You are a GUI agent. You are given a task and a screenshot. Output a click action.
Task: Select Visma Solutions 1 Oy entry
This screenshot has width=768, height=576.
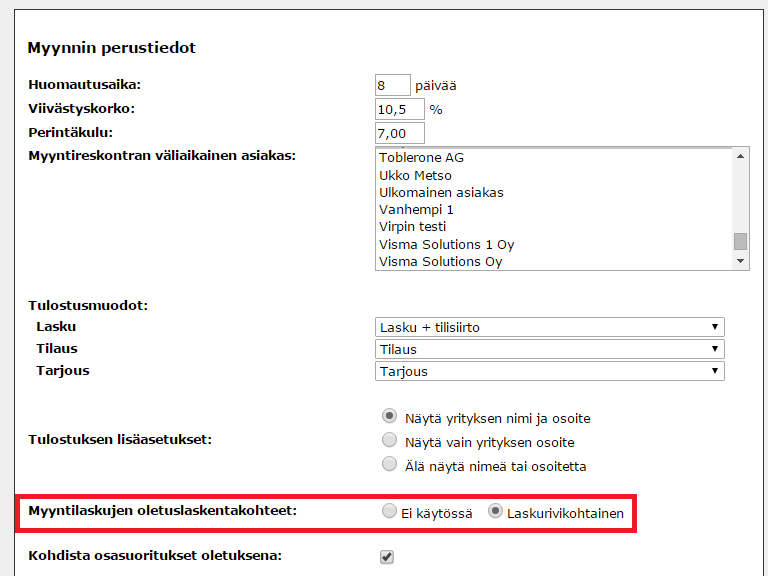click(446, 244)
